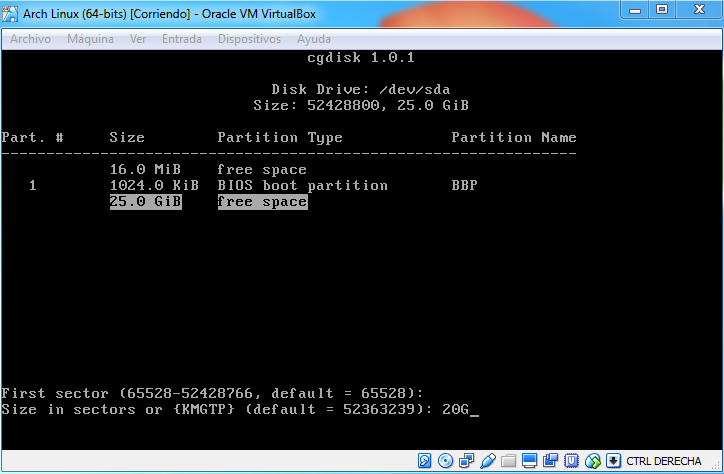Open the optical disc drive status icon
The image size is (724, 474).
(446, 461)
